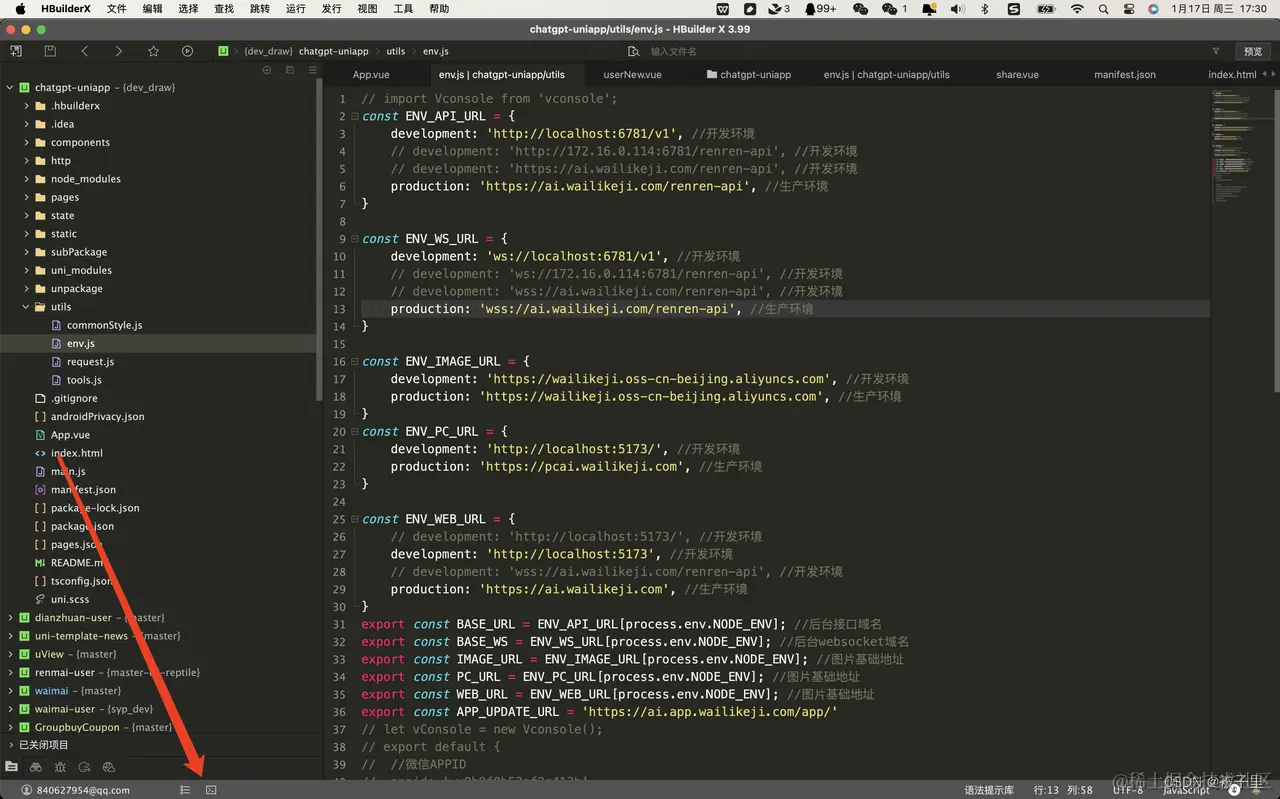Open tools.js in utils folder
1280x799 pixels.
[x=84, y=380]
